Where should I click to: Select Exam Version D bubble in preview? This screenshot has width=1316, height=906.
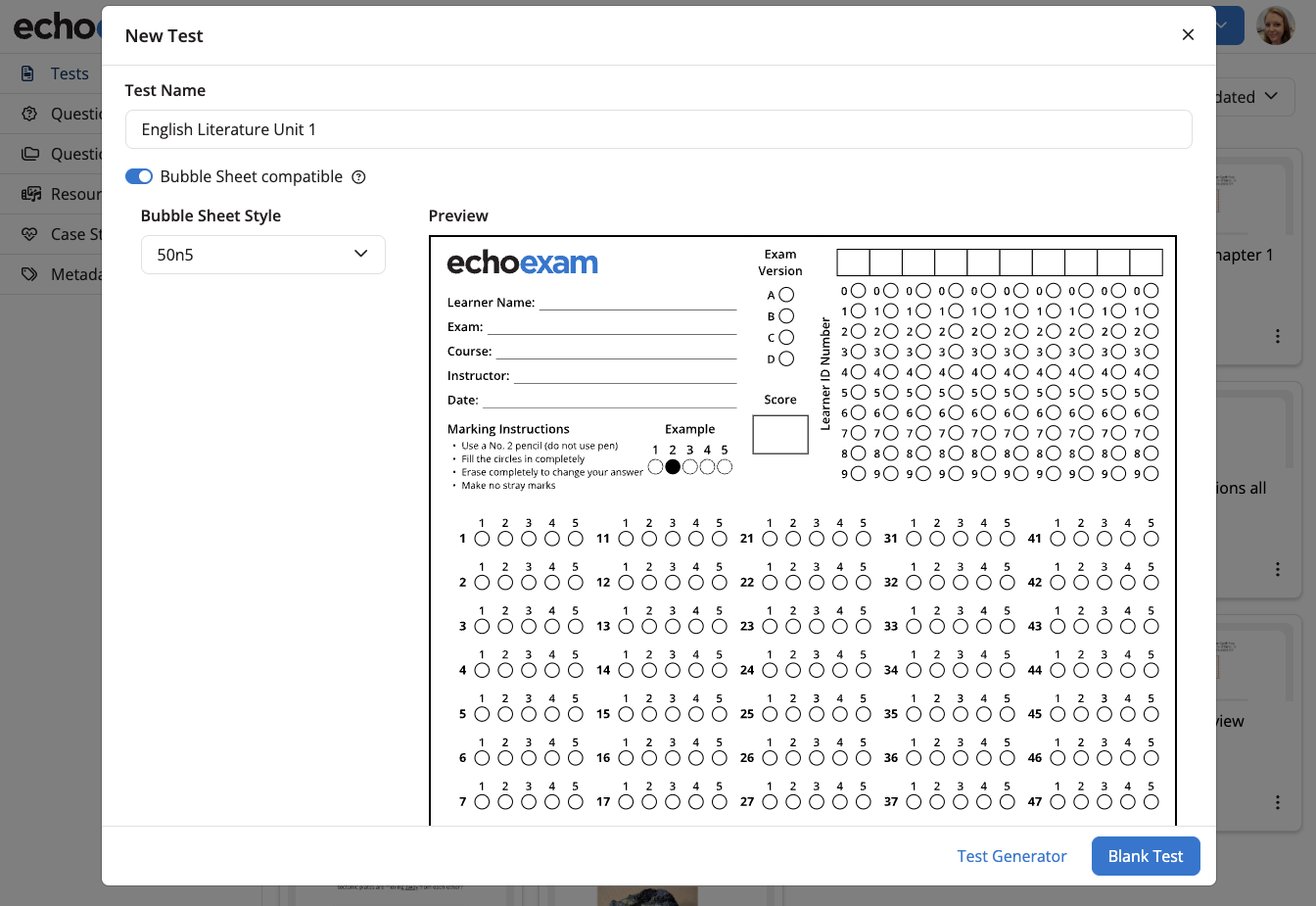point(786,359)
